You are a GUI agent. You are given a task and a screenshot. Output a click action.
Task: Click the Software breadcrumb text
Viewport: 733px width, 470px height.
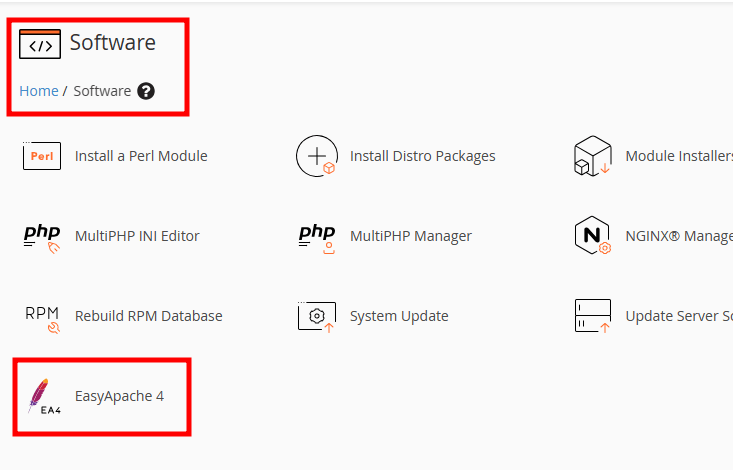tap(102, 91)
